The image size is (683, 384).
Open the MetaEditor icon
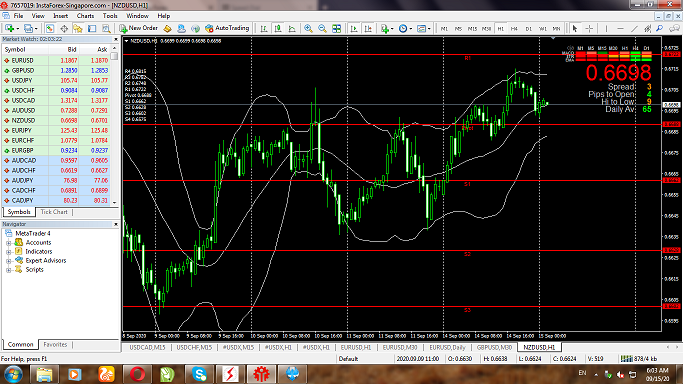(x=167, y=29)
